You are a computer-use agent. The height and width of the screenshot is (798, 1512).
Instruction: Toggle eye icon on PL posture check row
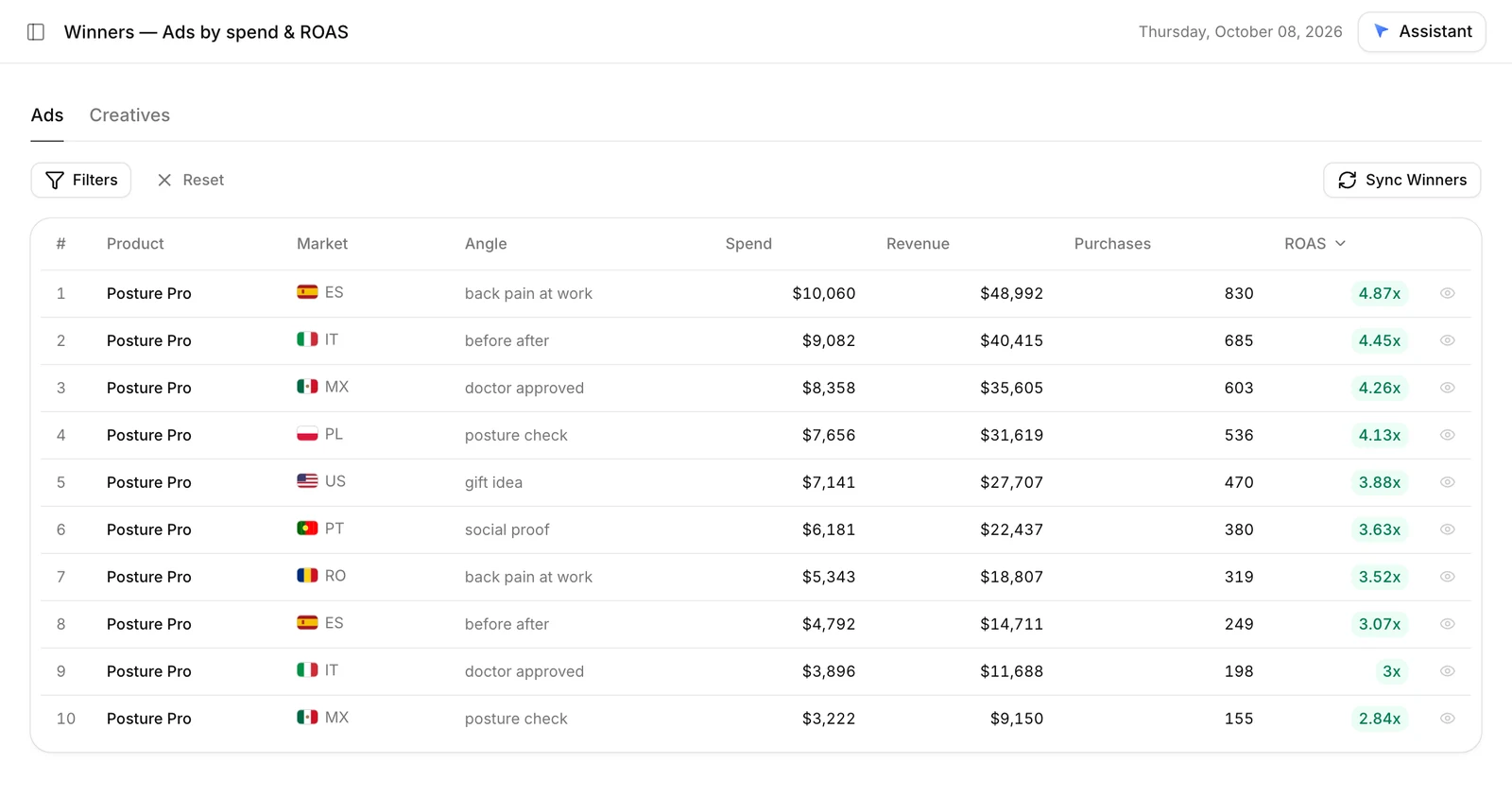[x=1447, y=435]
